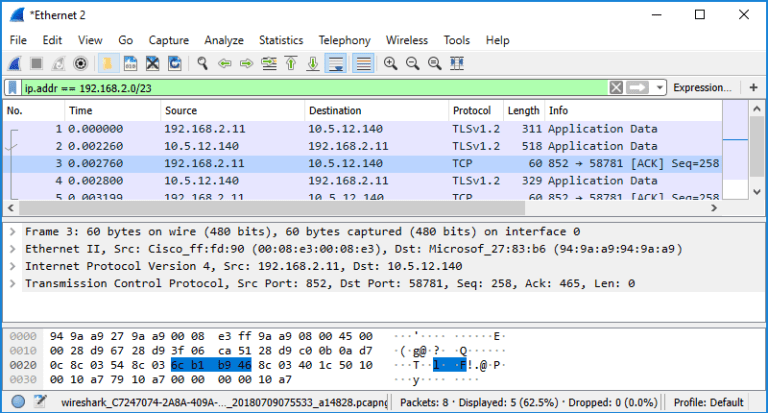Select hex bytes 6c b1 b9 46
Image resolution: width=768 pixels, height=413 pixels.
pyautogui.click(x=211, y=365)
